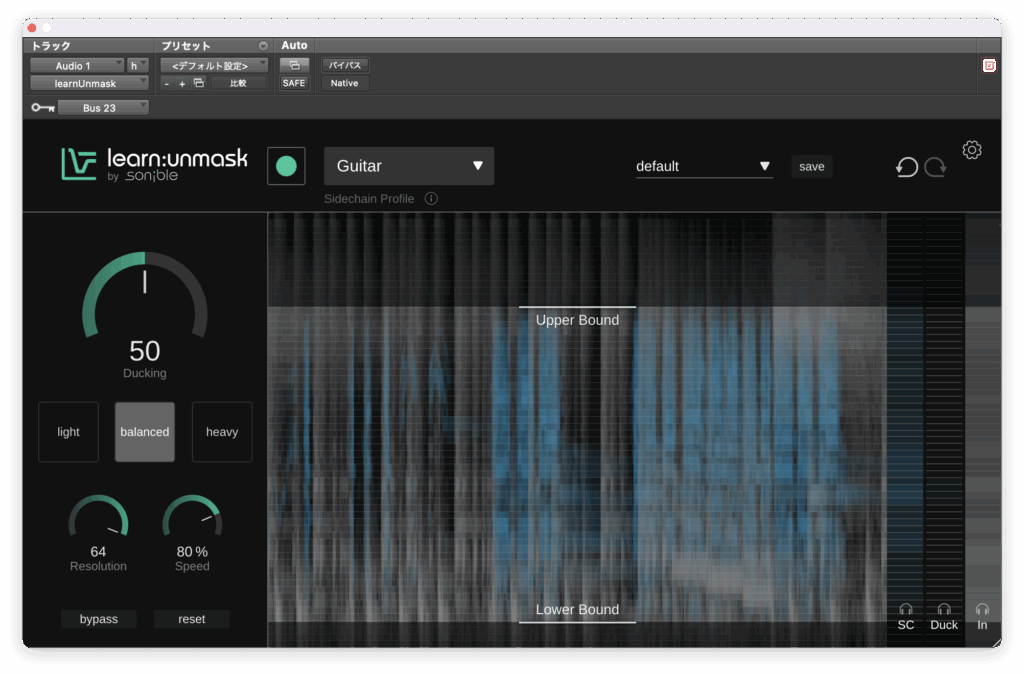Reset the plugin parameters

(191, 619)
